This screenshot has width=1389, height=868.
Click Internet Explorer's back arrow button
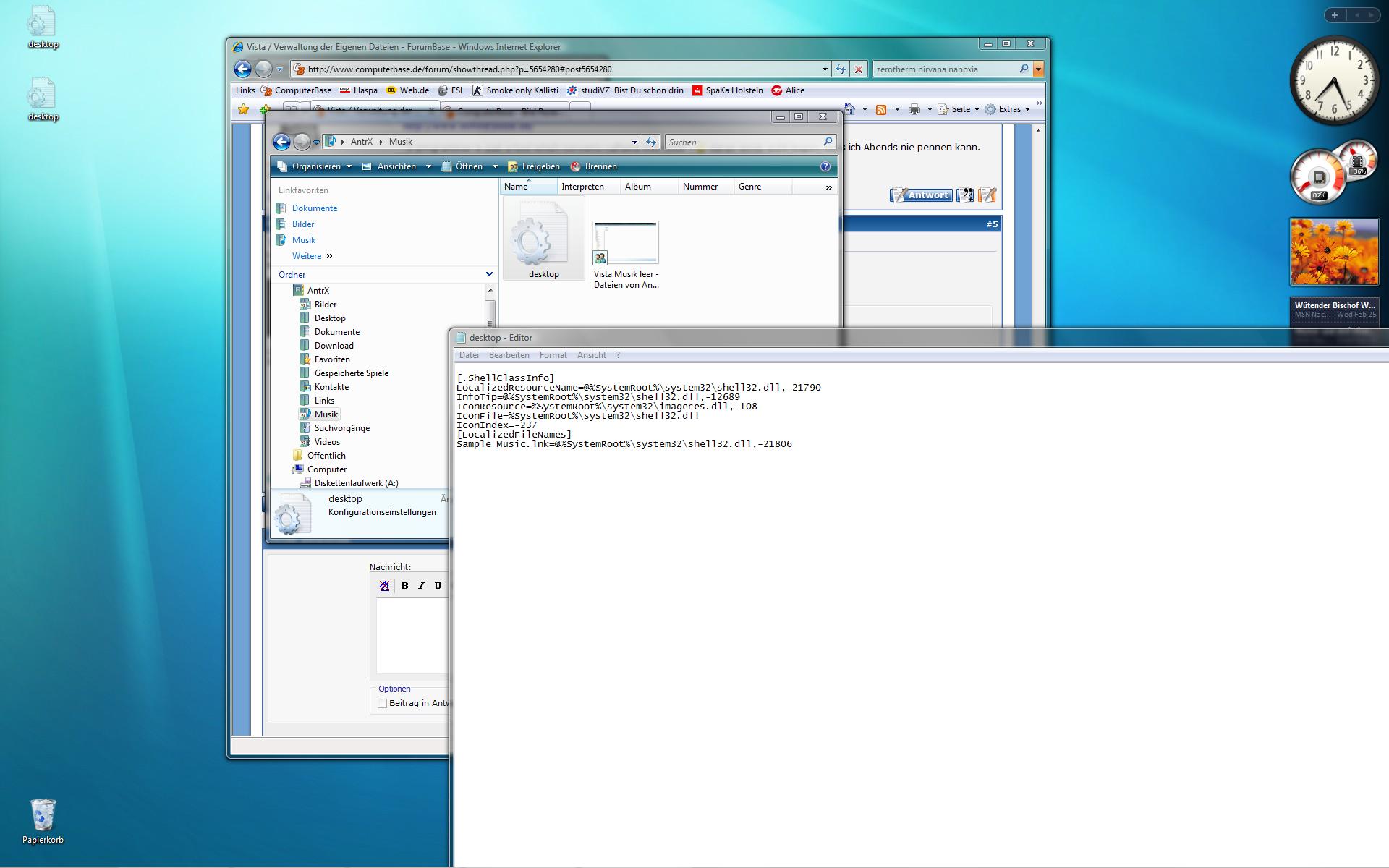pyautogui.click(x=242, y=69)
